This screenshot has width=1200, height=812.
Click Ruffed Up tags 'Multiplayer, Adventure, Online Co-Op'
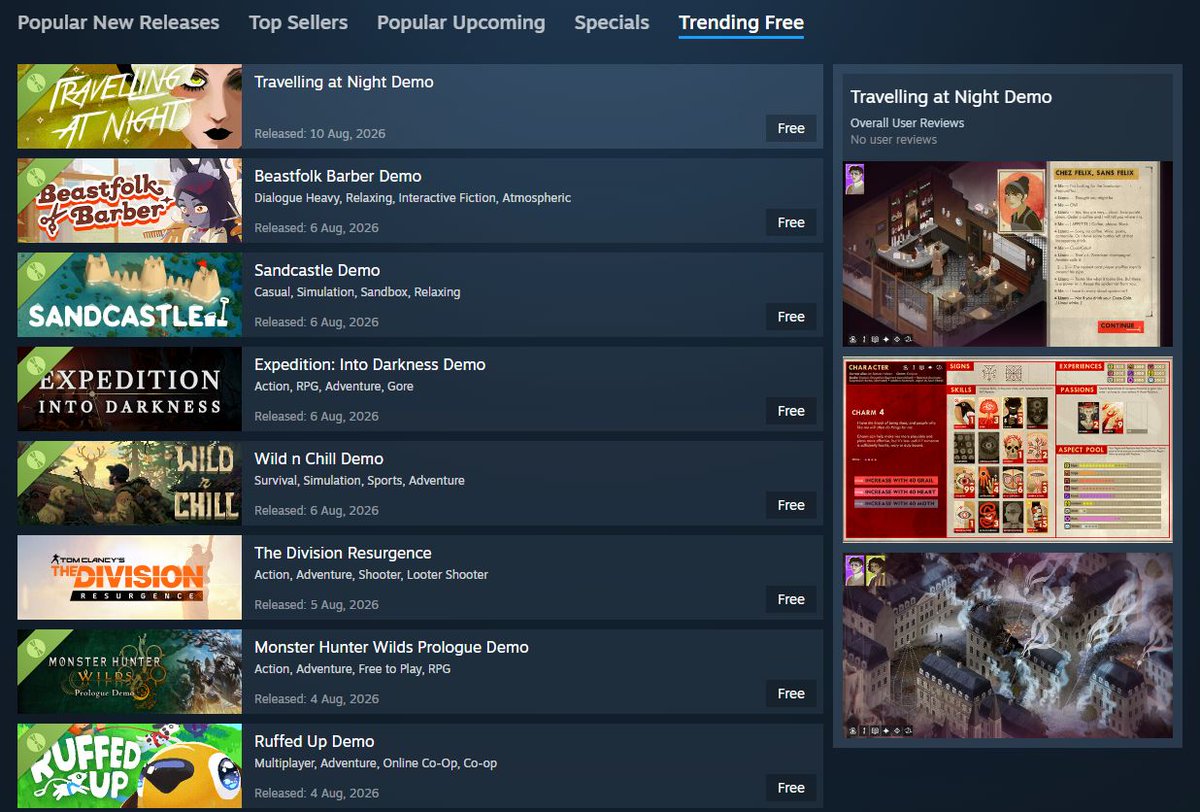click(x=356, y=763)
